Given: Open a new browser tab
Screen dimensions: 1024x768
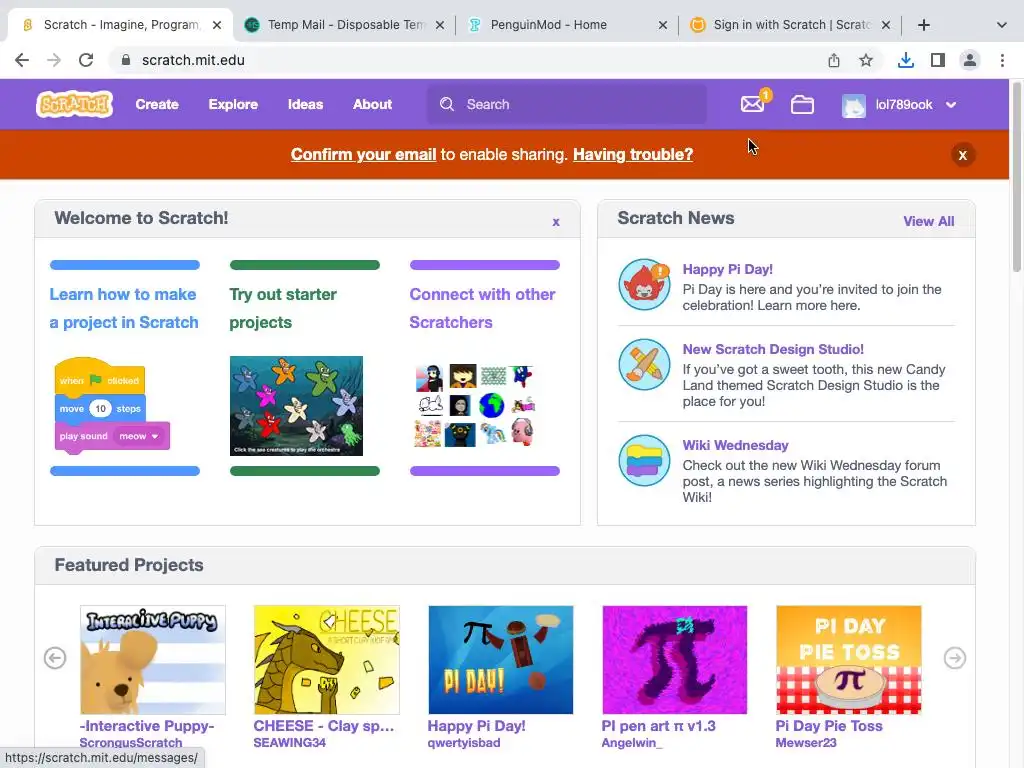Looking at the screenshot, I should [x=923, y=25].
